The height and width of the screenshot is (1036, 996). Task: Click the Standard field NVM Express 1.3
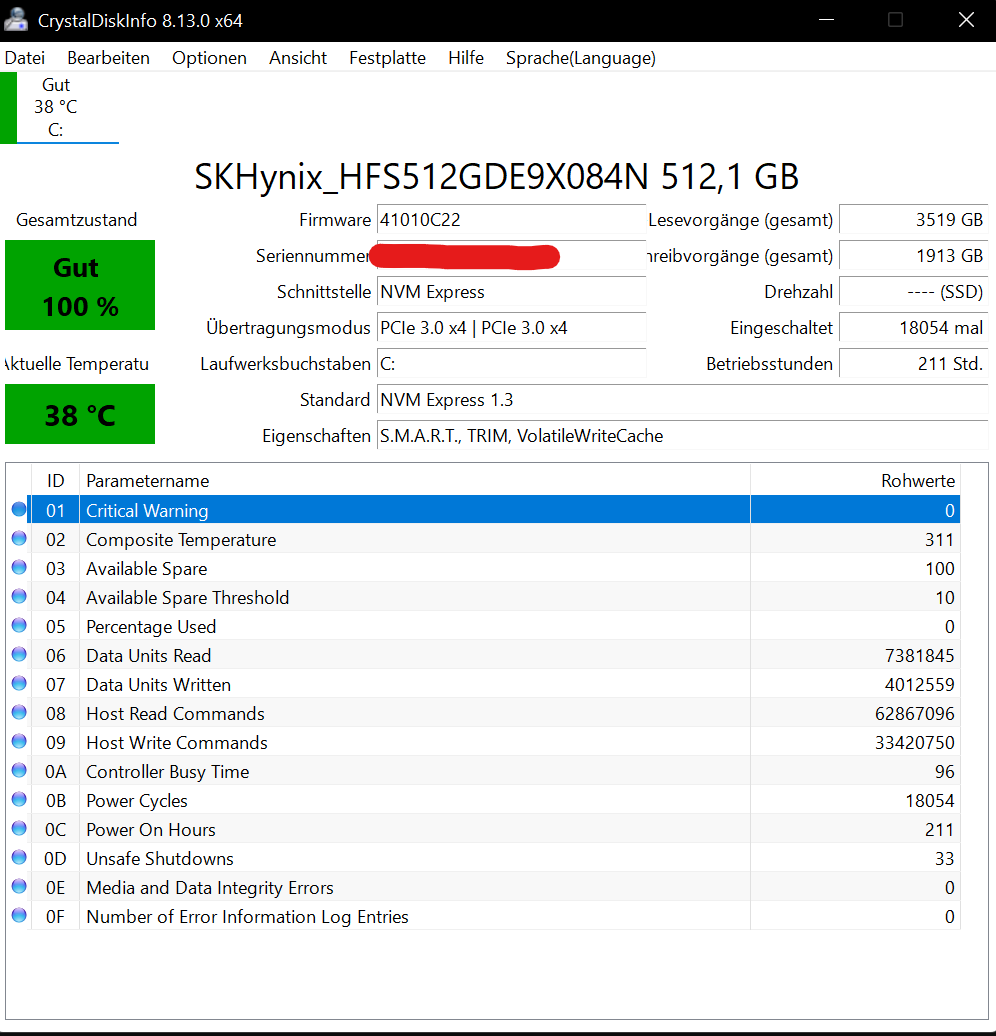tap(682, 400)
